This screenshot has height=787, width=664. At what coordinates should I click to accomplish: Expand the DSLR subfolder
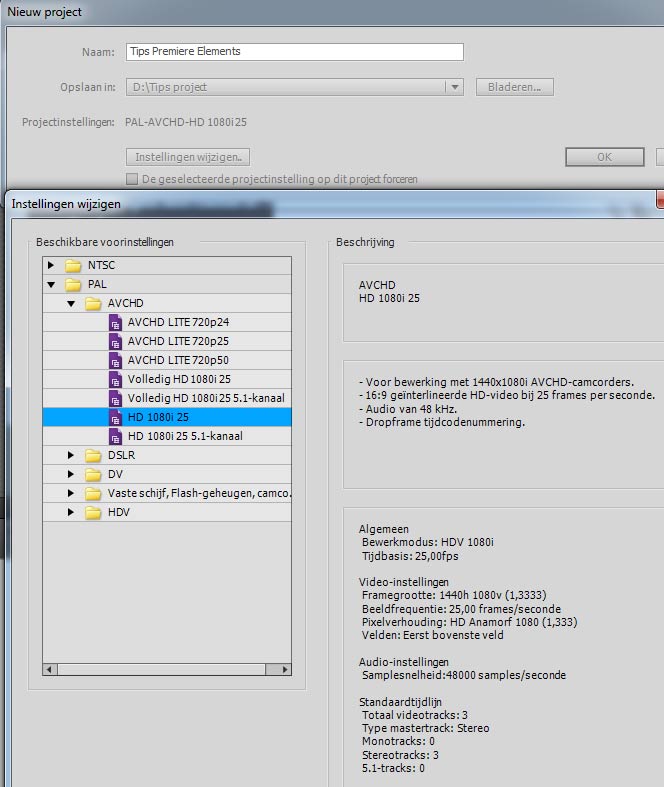click(x=71, y=455)
